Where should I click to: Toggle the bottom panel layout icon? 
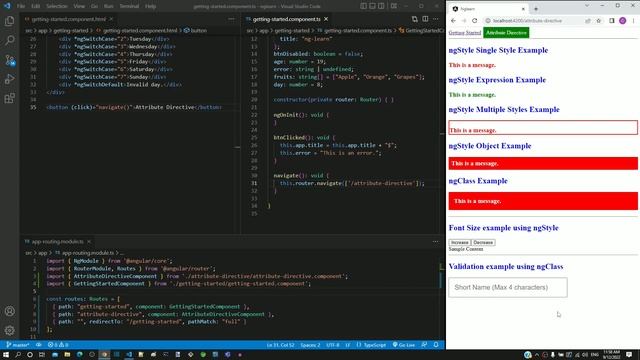[x=372, y=6]
